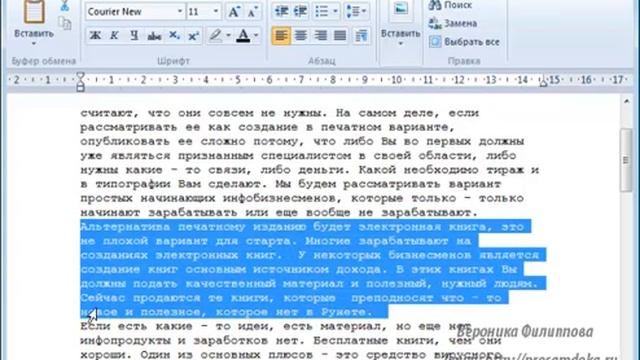Apply subscript formatting
This screenshot has height=360, width=640.
pyautogui.click(x=174, y=36)
